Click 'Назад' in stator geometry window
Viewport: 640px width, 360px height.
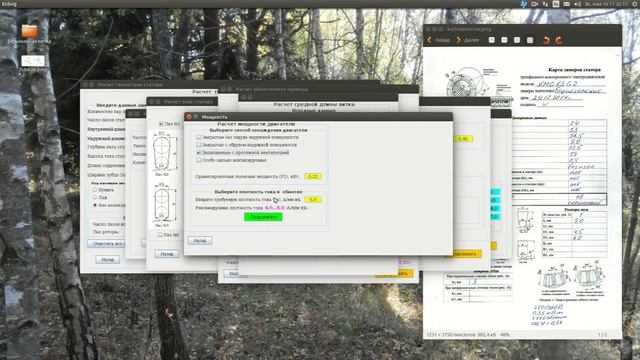(x=108, y=260)
